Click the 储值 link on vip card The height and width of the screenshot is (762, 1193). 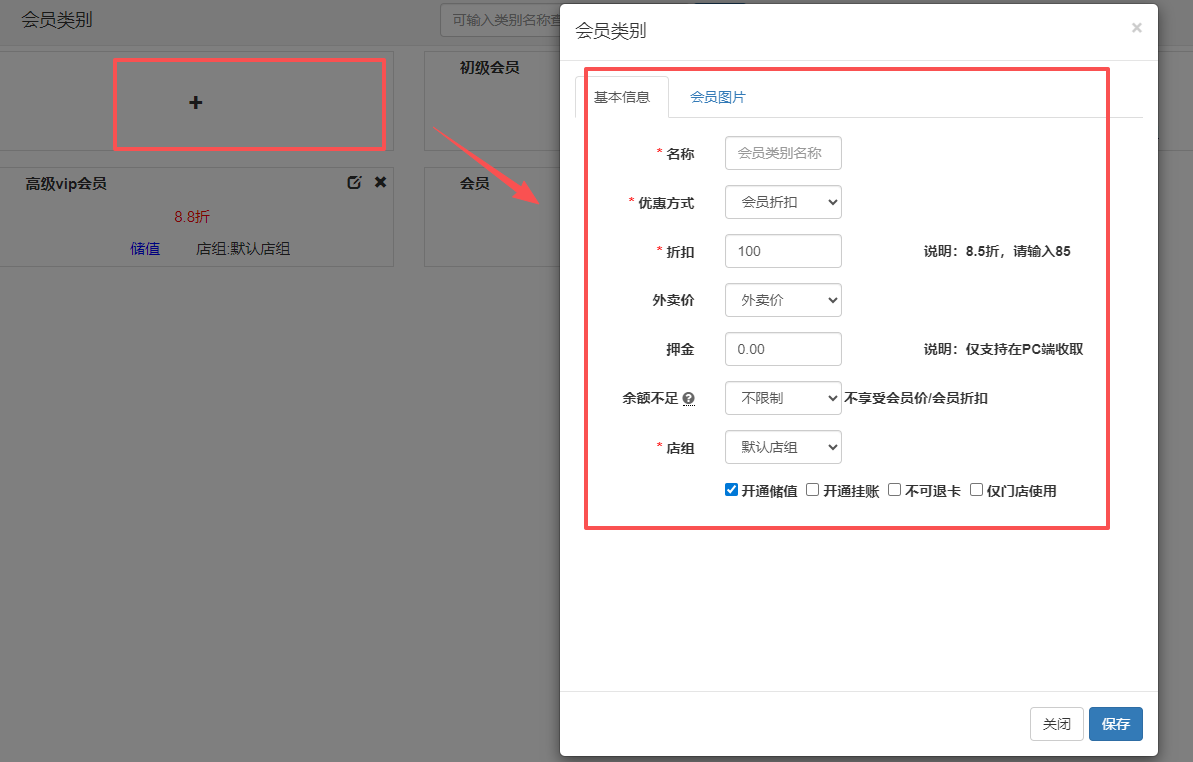[x=145, y=249]
